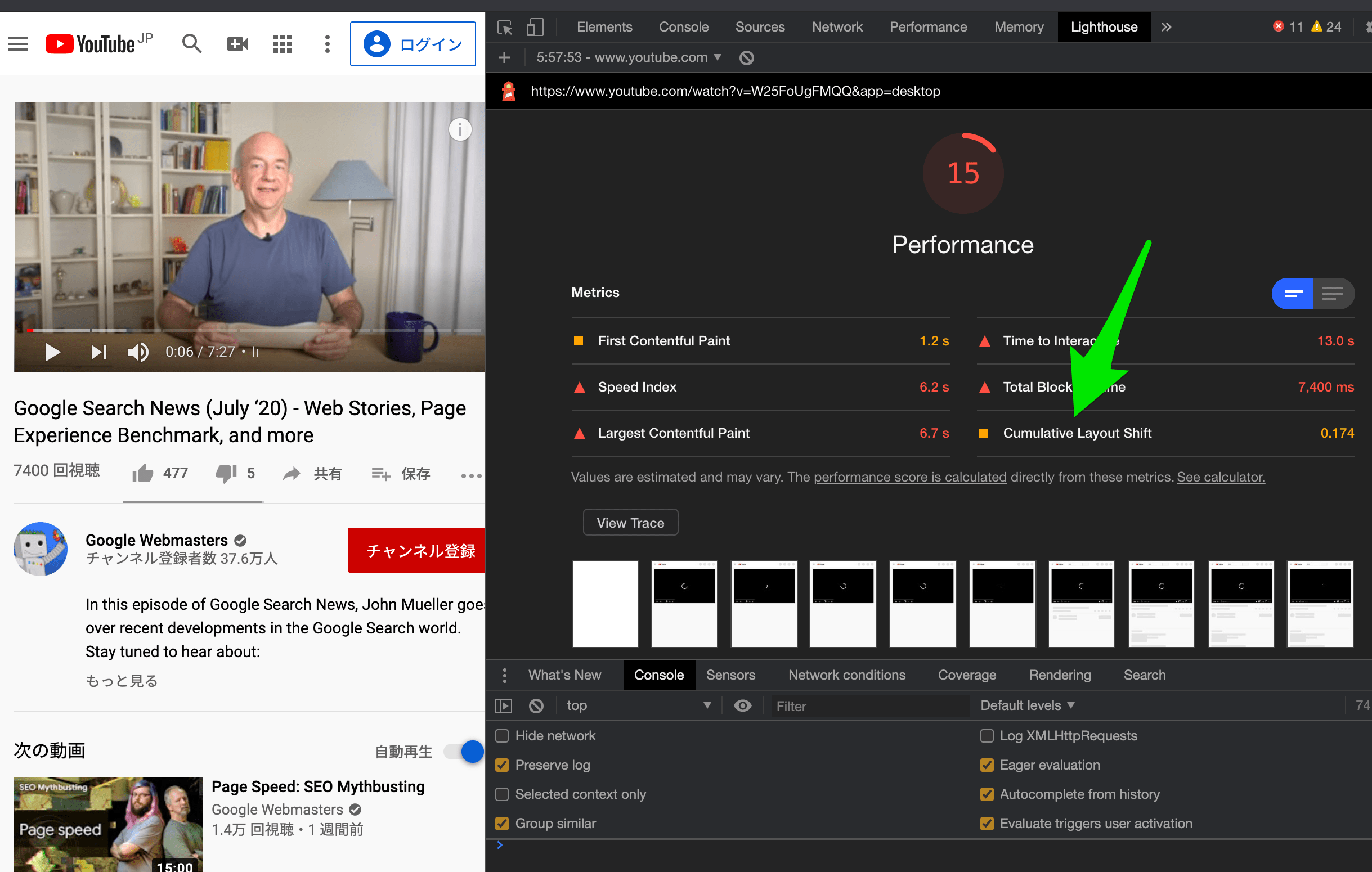Open Google Webmasters channel avatar
This screenshot has width=1372, height=872.
(x=41, y=549)
